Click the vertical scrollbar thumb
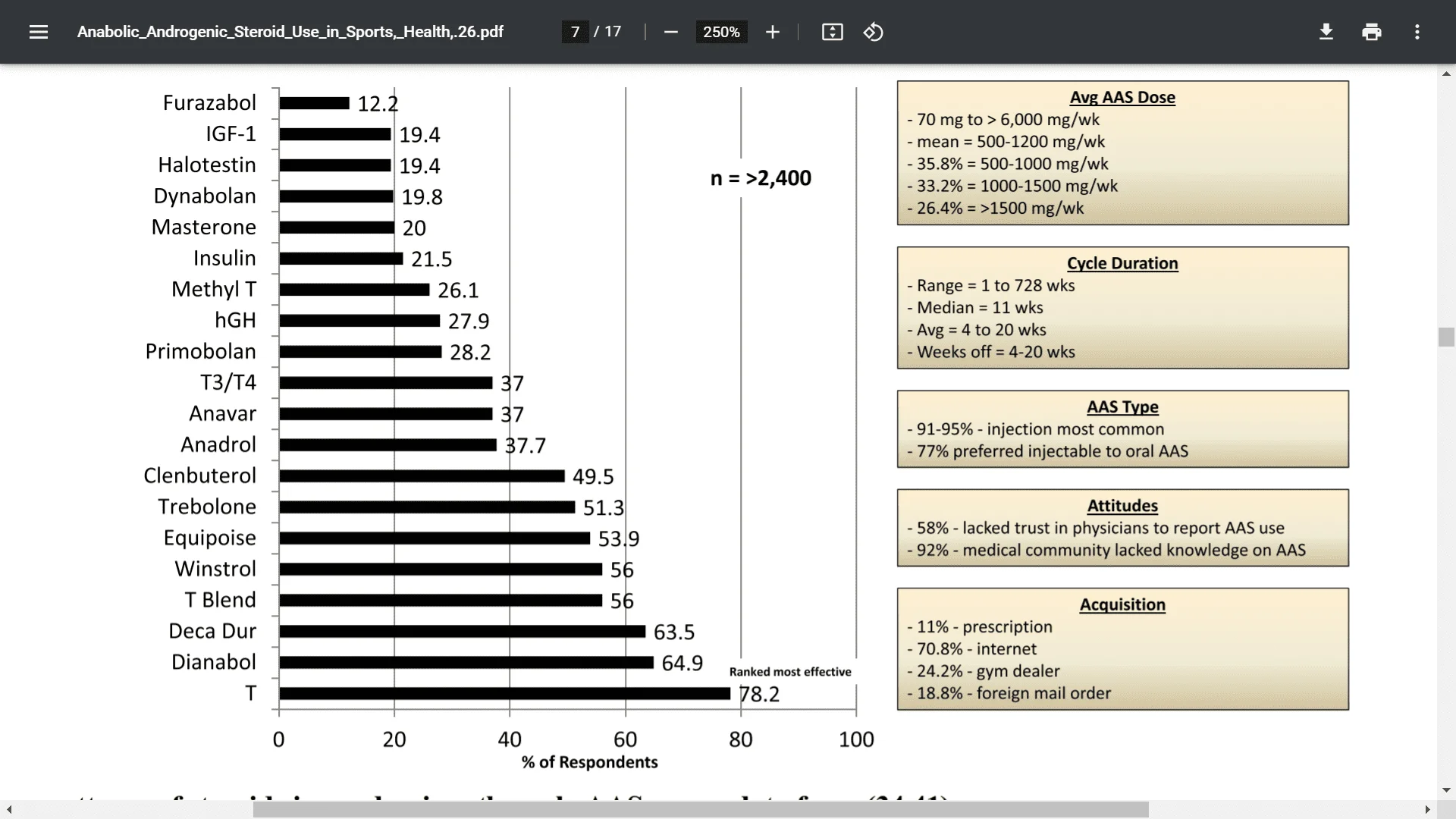Image resolution: width=1456 pixels, height=819 pixels. [1446, 337]
